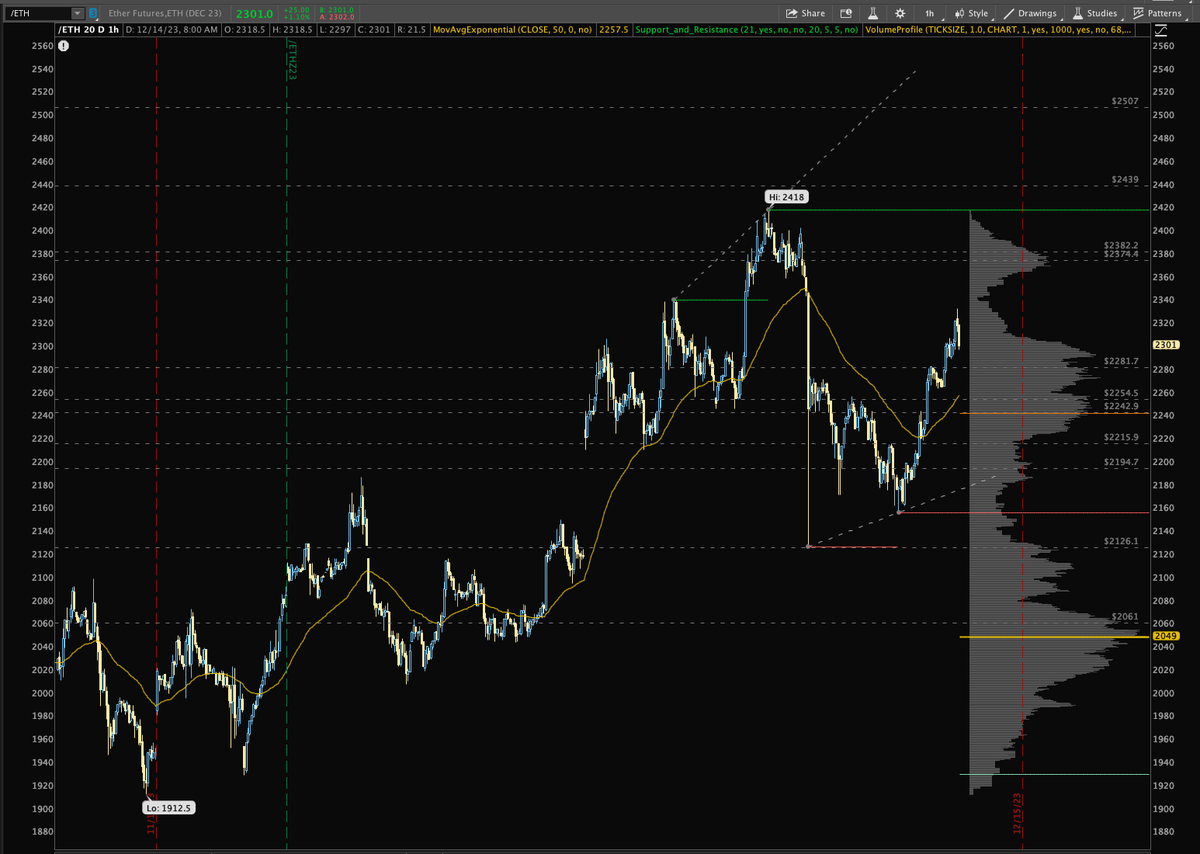Click the Ether Futures,ETH (DEC 23) description
The width and height of the screenshot is (1200, 854).
pos(164,13)
